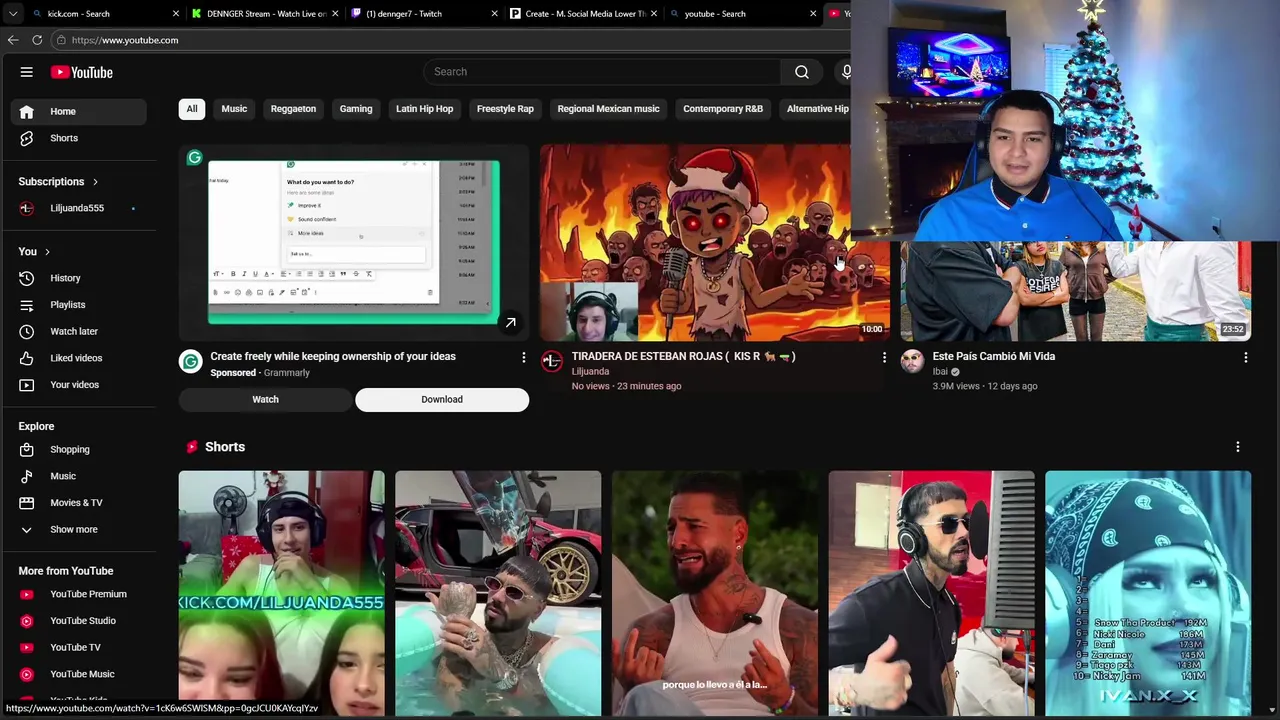Open the Shorts shelf options menu
The width and height of the screenshot is (1280, 720).
pos(1237,447)
